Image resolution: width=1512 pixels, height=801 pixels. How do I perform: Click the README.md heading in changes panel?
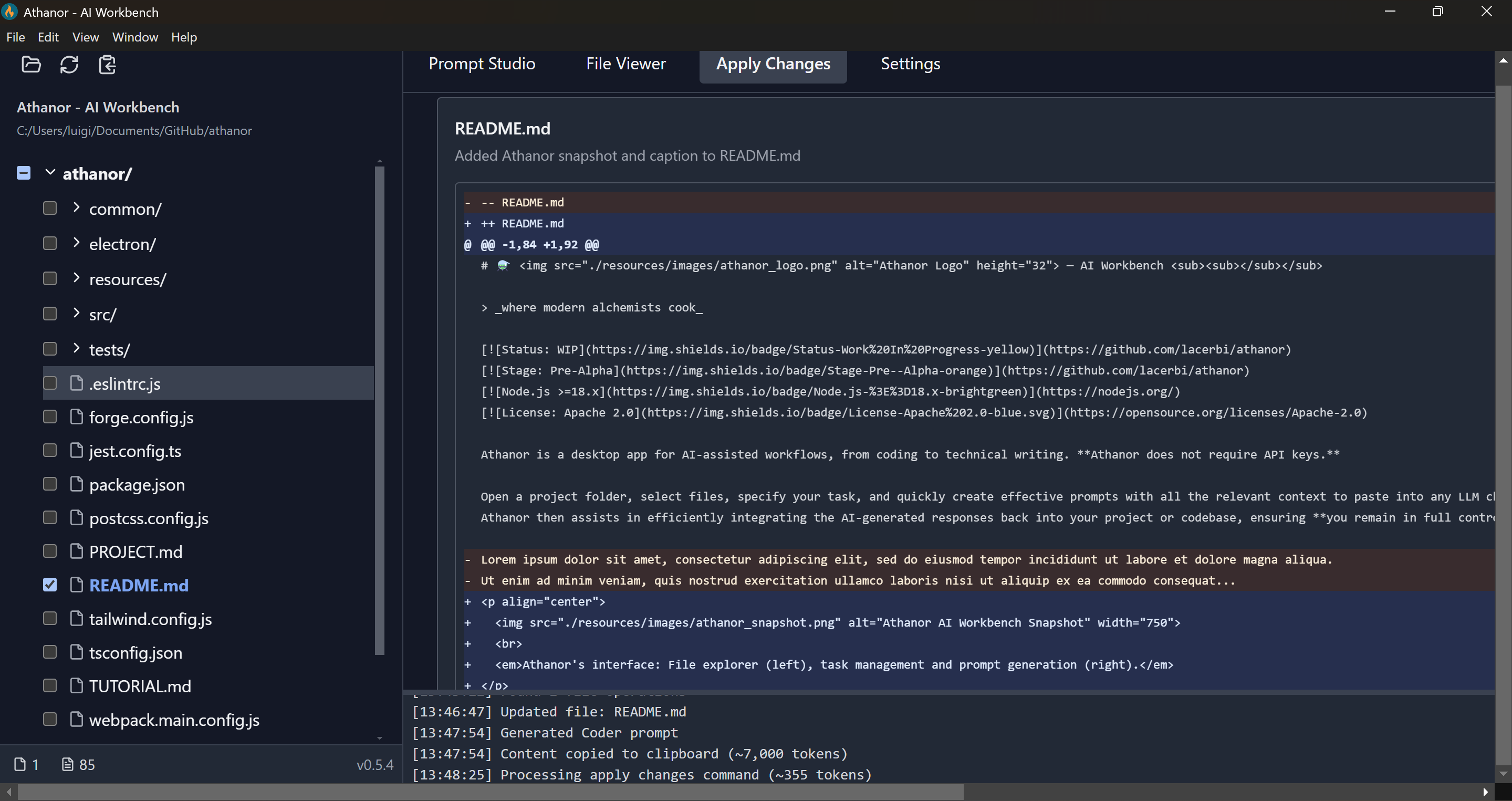pyautogui.click(x=503, y=129)
